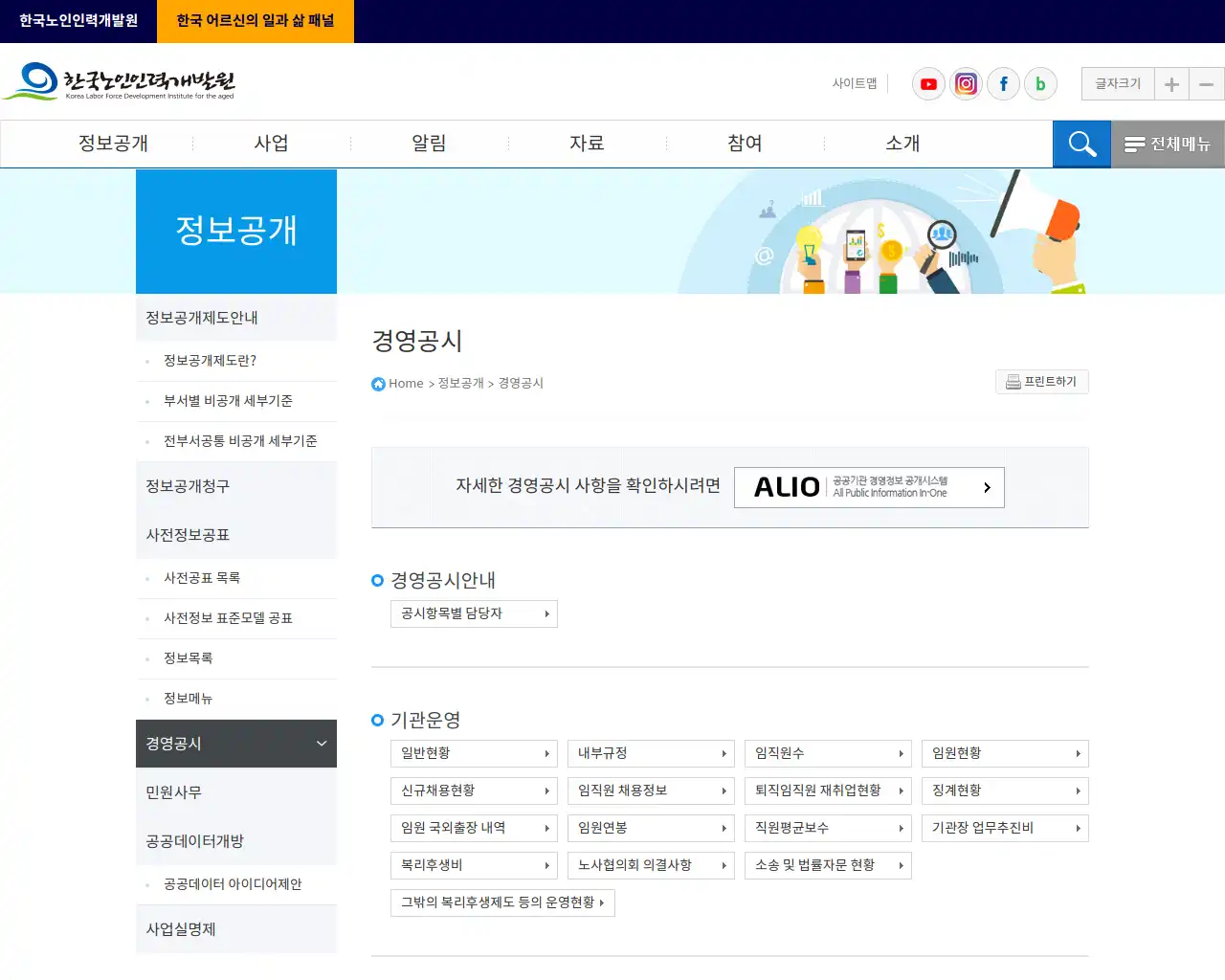Open the search magnifier button
The height and width of the screenshot is (980, 1225).
click(1081, 145)
